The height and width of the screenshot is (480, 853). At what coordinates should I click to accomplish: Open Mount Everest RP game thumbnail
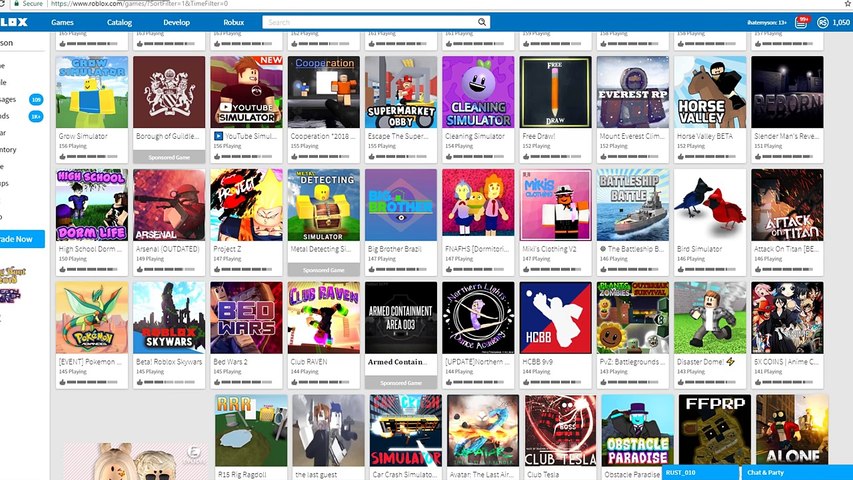[633, 92]
